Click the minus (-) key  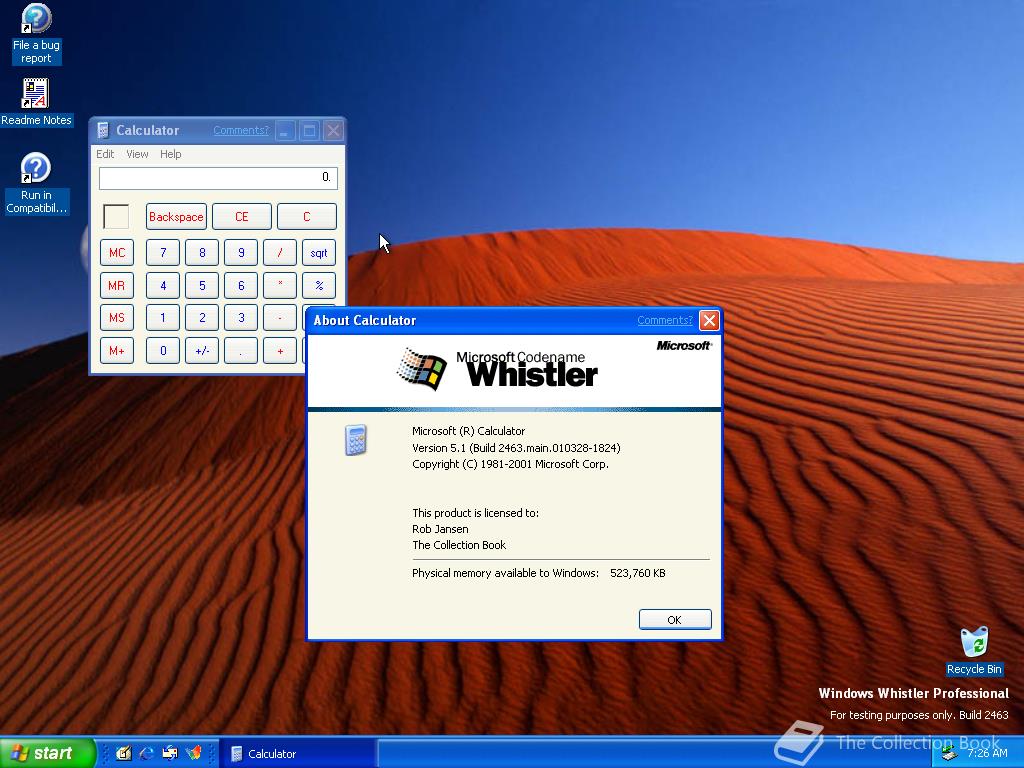coord(280,318)
